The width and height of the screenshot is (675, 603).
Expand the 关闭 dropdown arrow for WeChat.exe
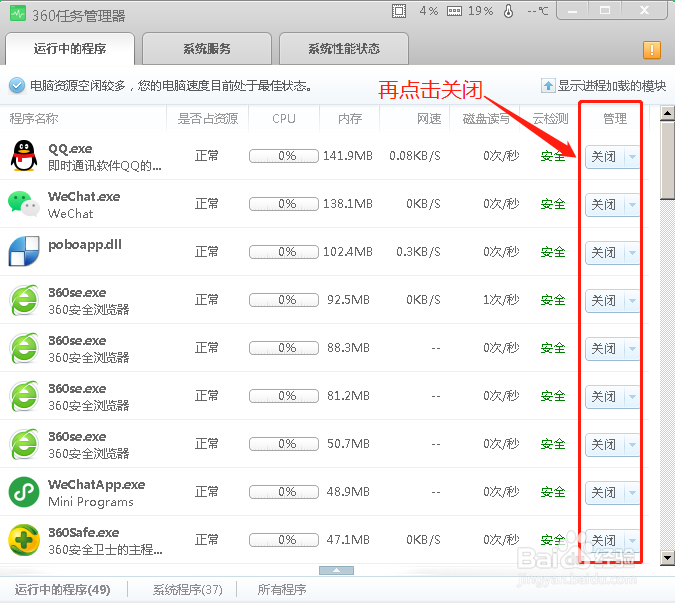coord(632,204)
